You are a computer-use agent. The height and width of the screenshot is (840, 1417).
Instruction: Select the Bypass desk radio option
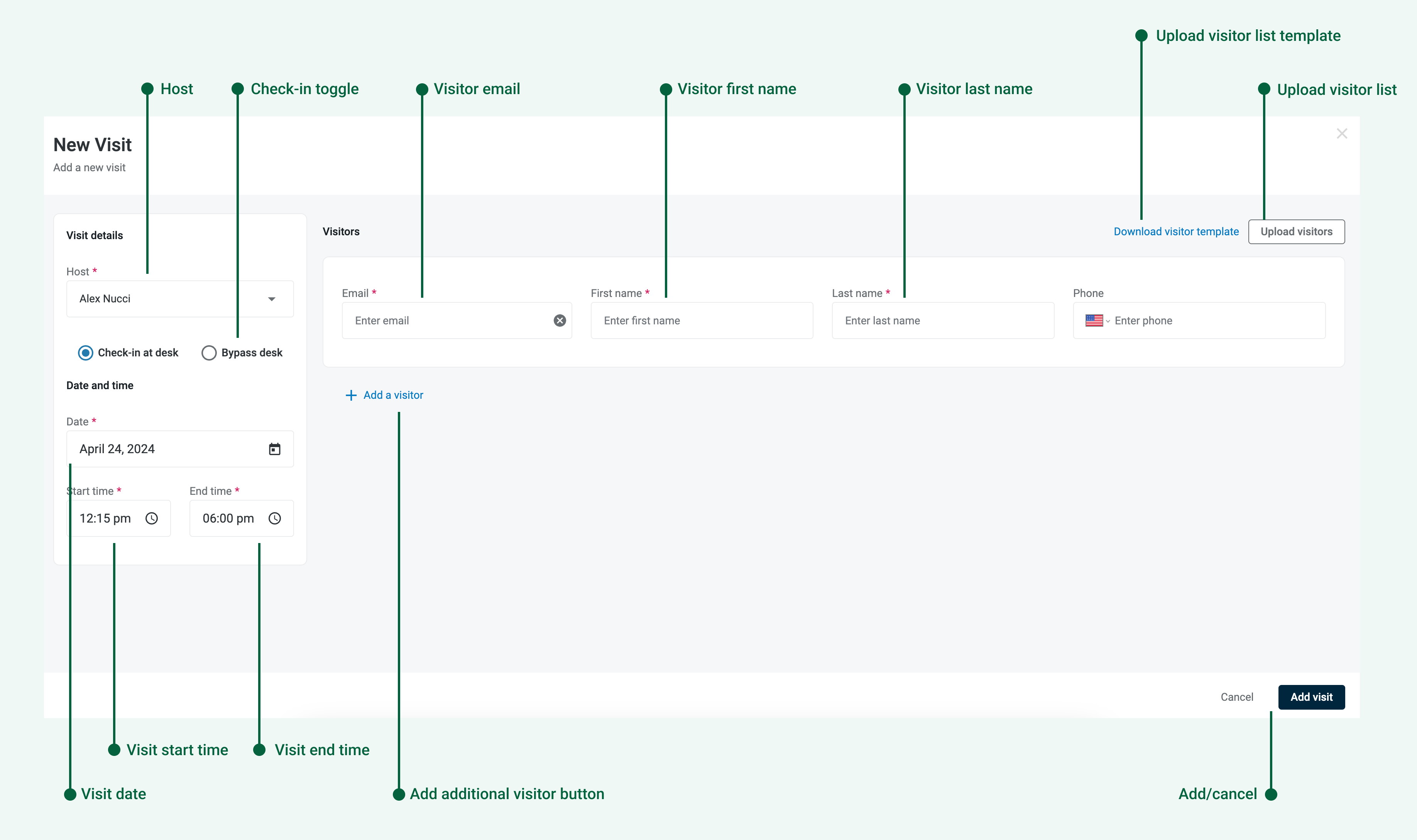pyautogui.click(x=209, y=353)
